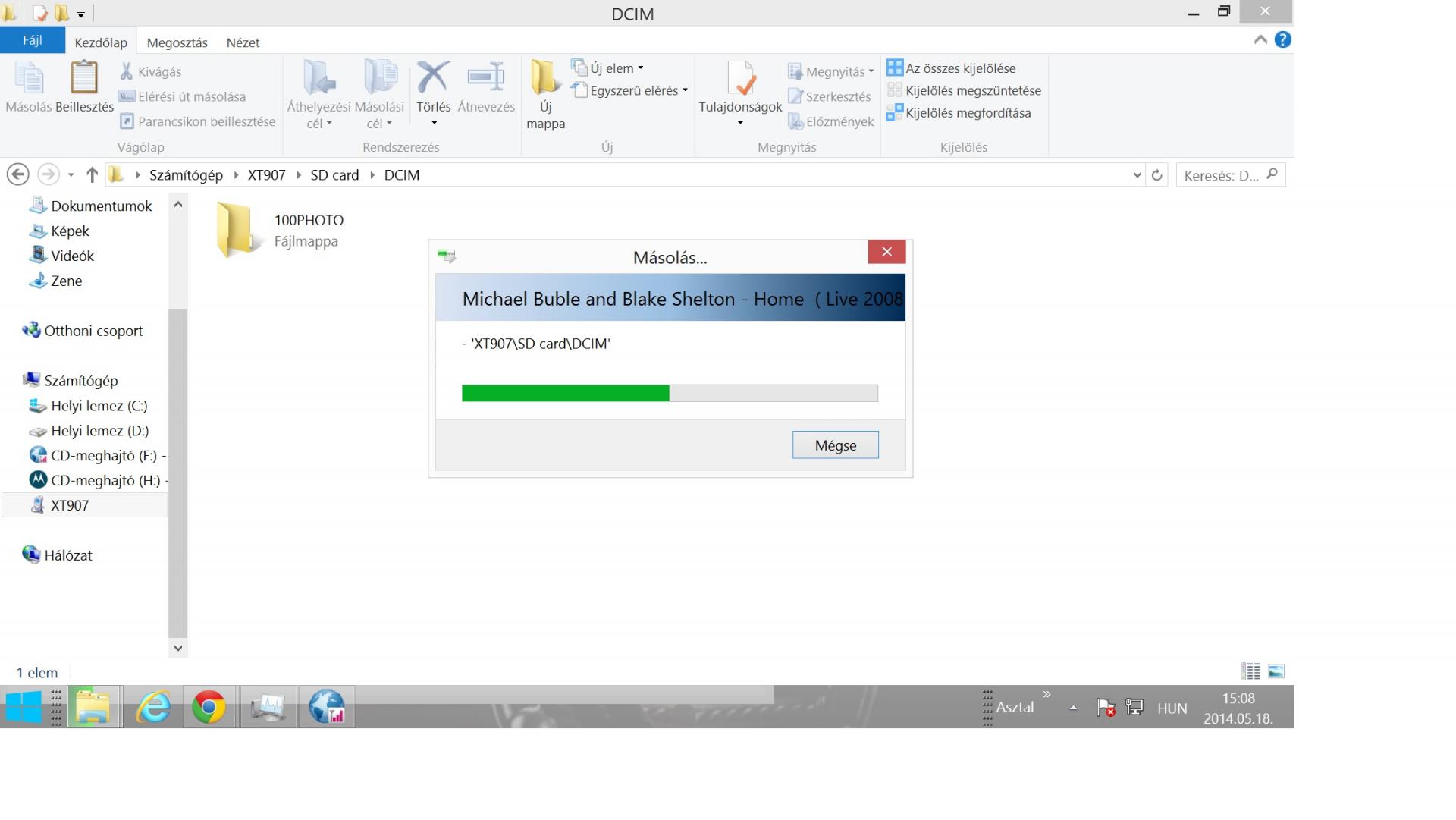Switch to the Megosztás ribbon tab

(x=177, y=42)
